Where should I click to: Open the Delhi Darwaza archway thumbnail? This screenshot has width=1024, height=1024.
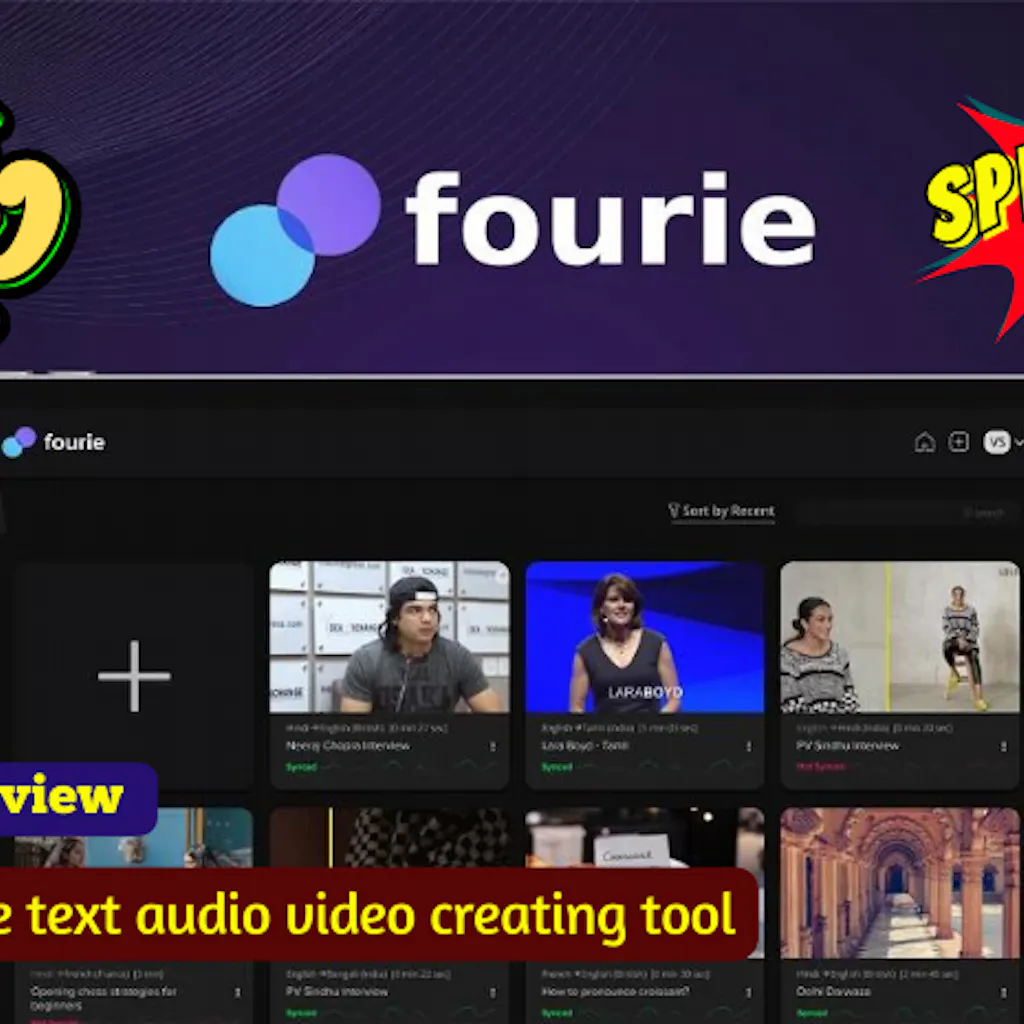[899, 883]
